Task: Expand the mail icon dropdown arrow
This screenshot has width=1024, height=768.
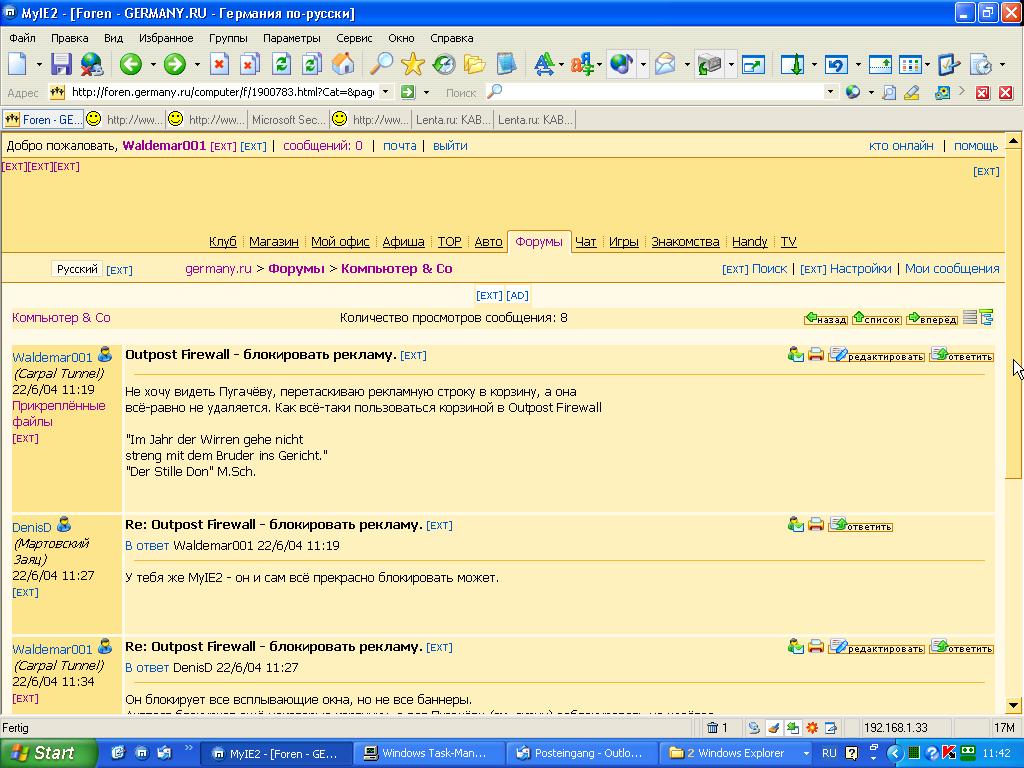Action: [687, 64]
